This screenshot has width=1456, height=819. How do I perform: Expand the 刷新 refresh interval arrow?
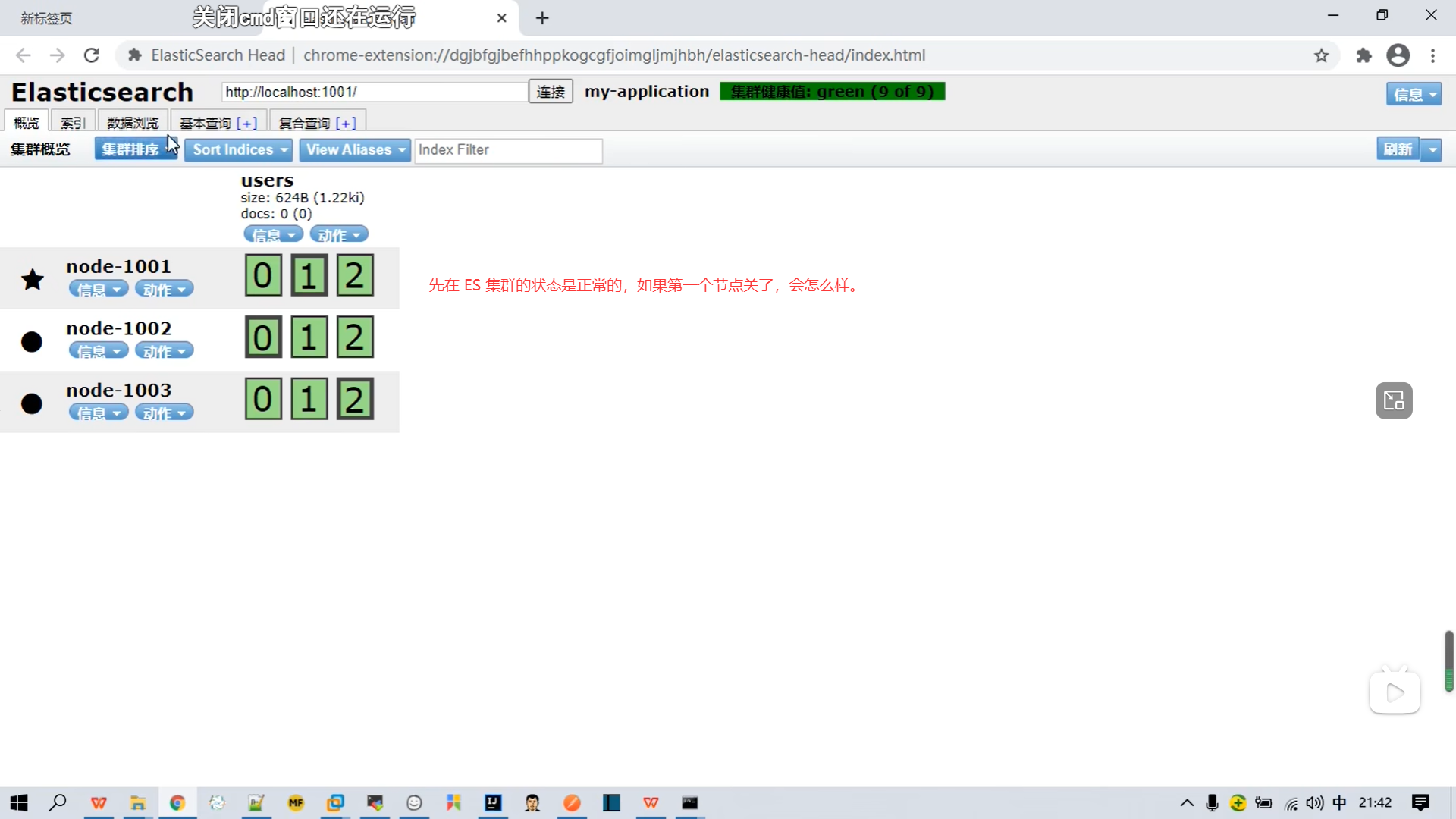1432,149
